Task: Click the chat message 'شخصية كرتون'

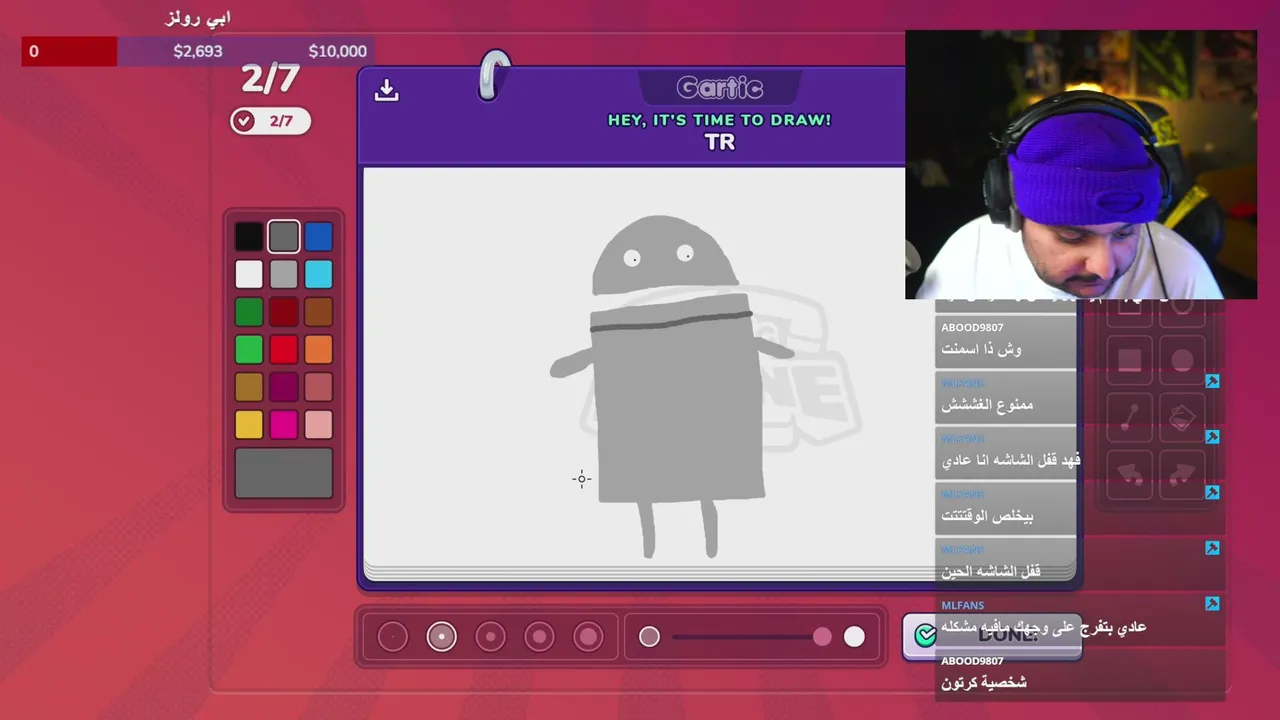Action: point(984,682)
